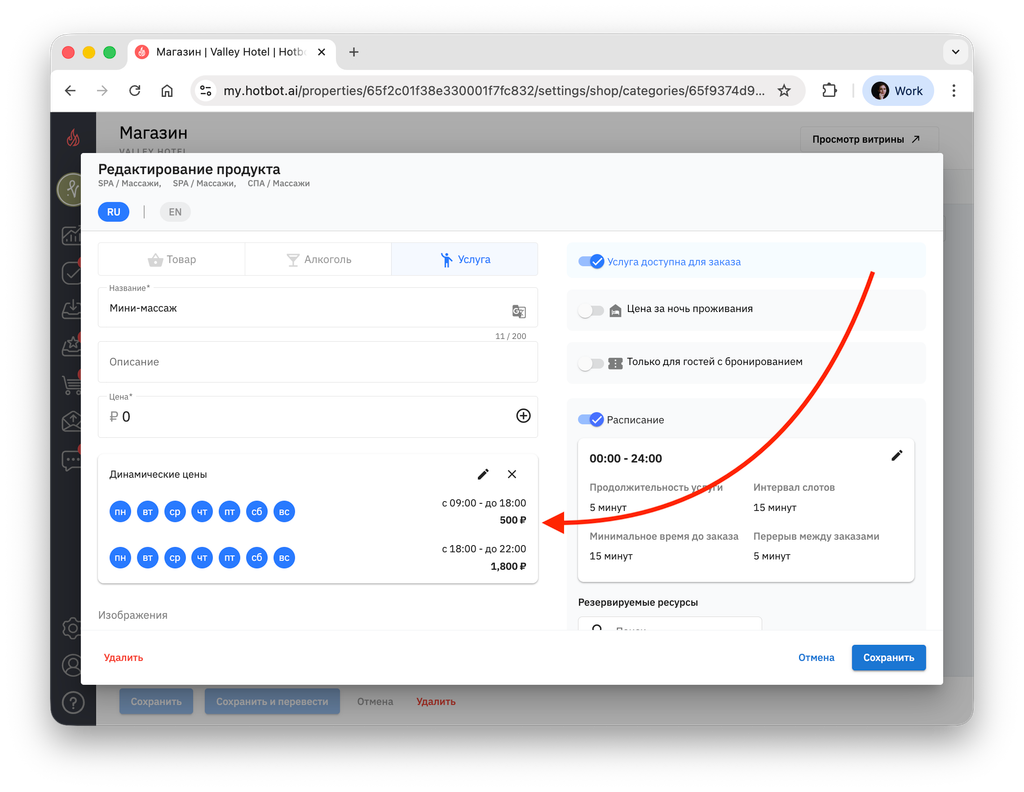Image resolution: width=1024 pixels, height=792 pixels.
Task: Toggle сб in 18:00-22:00 price row
Action: pos(257,558)
